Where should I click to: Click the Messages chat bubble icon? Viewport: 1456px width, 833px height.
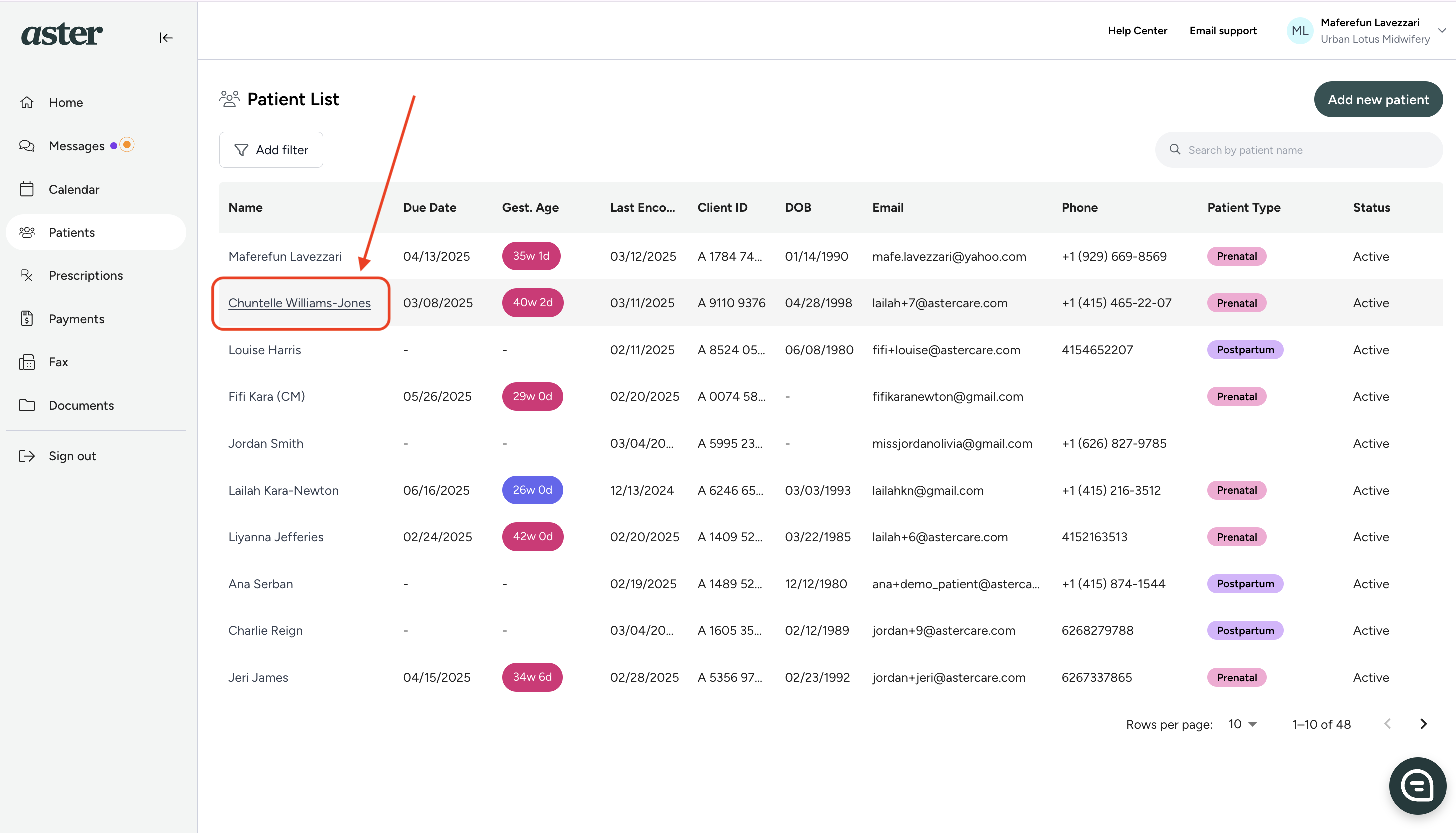click(27, 146)
